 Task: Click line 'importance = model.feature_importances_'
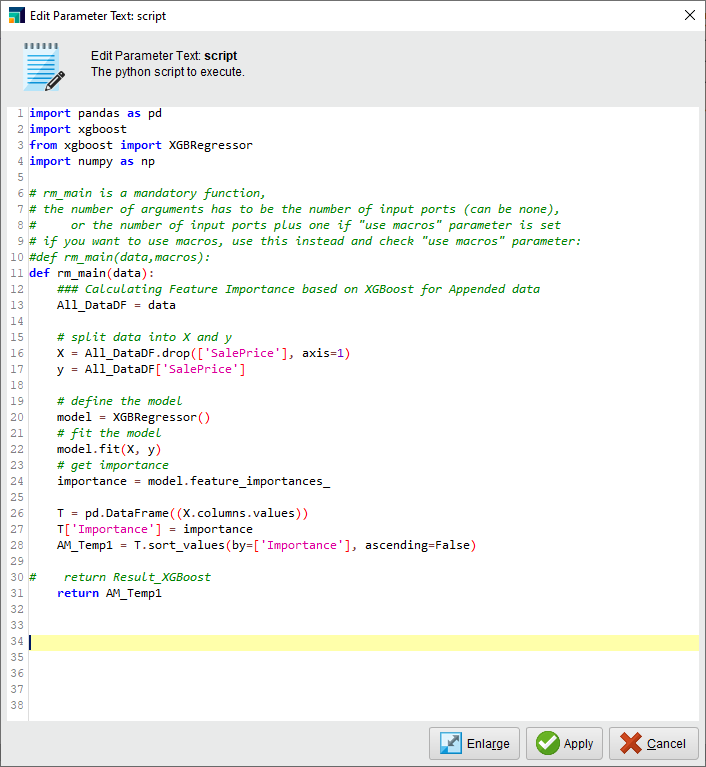(x=193, y=481)
